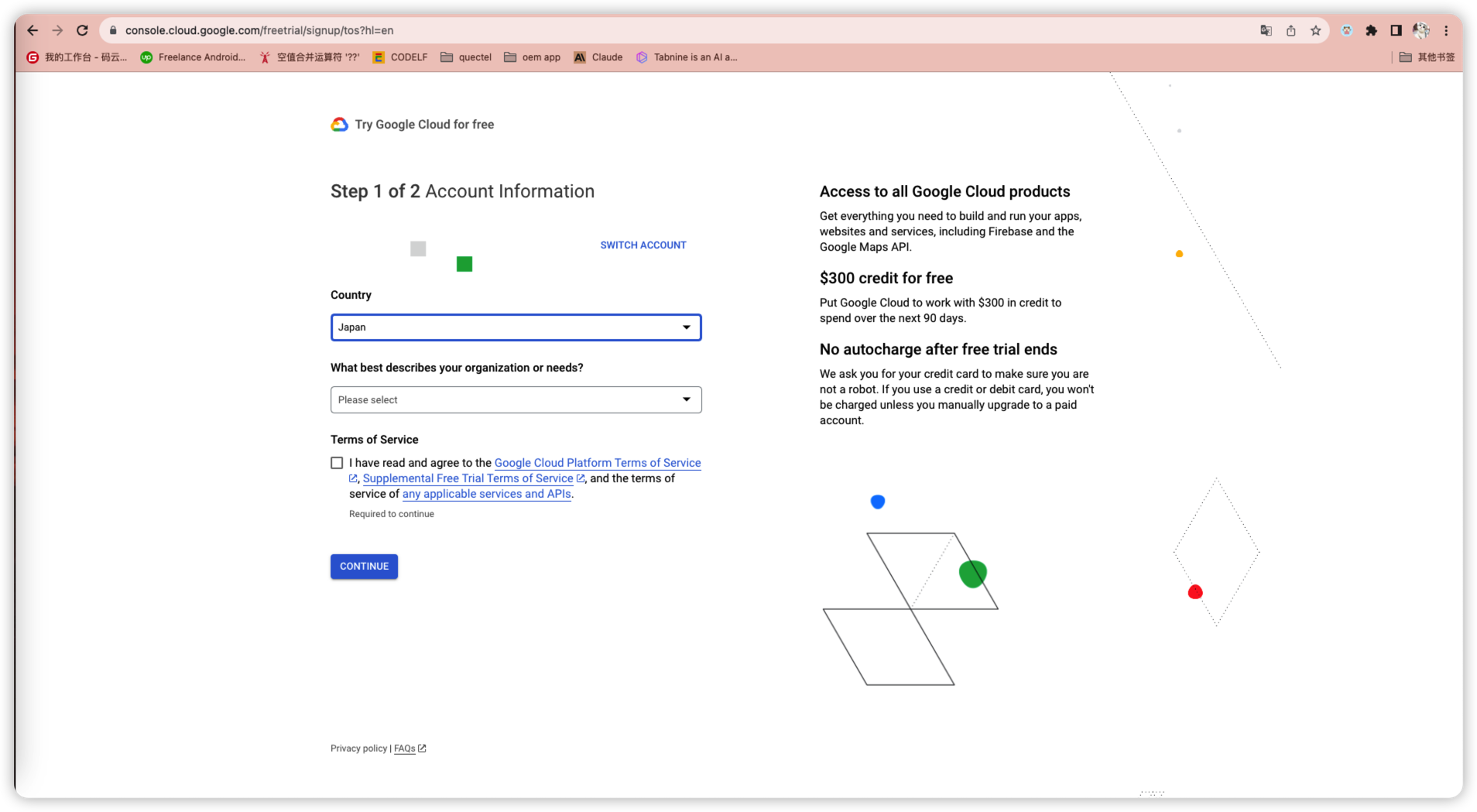Check the Terms of Service agreement box
The width and height of the screenshot is (1477, 812).
click(337, 463)
